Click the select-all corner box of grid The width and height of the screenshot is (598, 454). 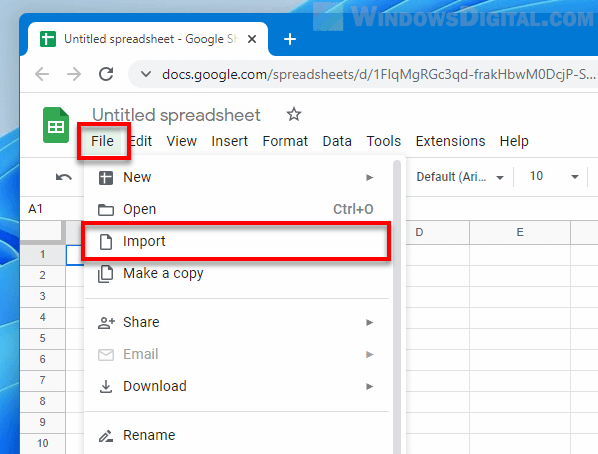(42, 231)
